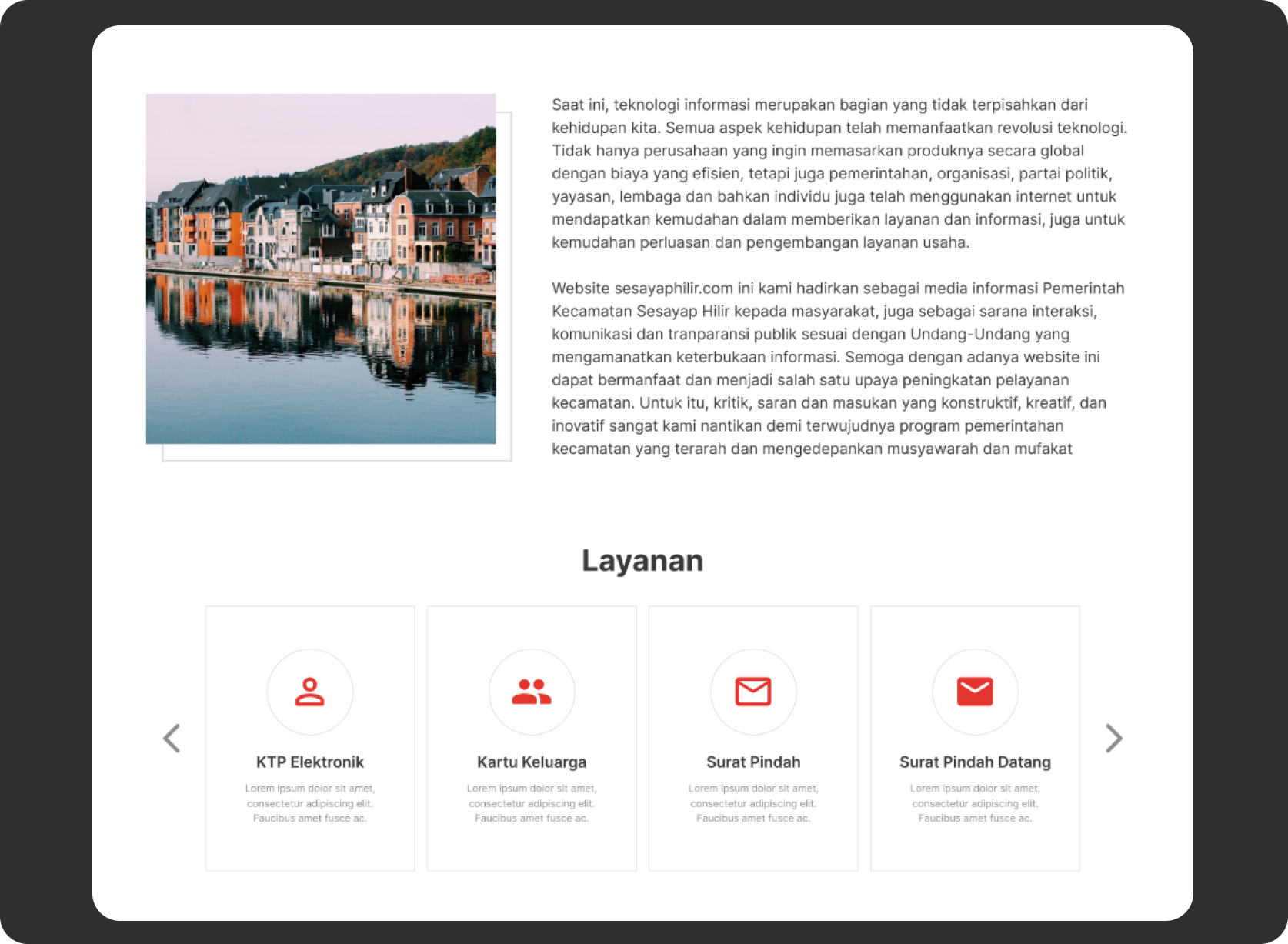Go to previous services with left chevron
Screen dimensions: 1288x944
click(x=172, y=739)
